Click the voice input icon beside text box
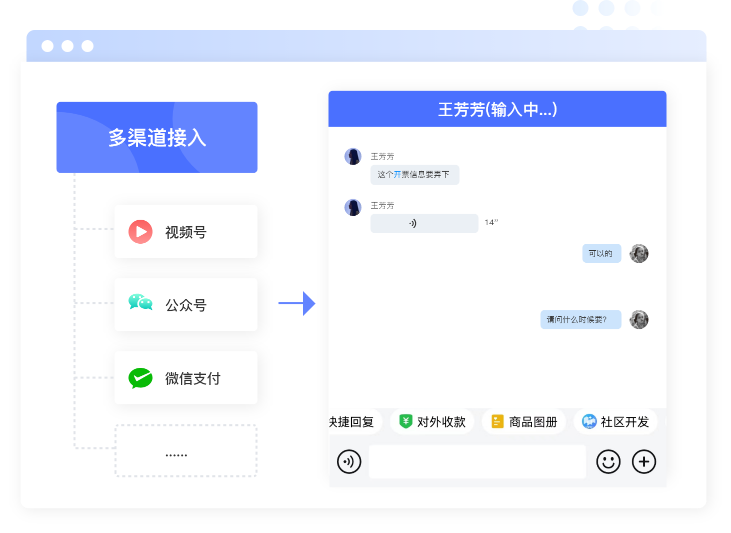Image resolution: width=731 pixels, height=533 pixels. [349, 461]
